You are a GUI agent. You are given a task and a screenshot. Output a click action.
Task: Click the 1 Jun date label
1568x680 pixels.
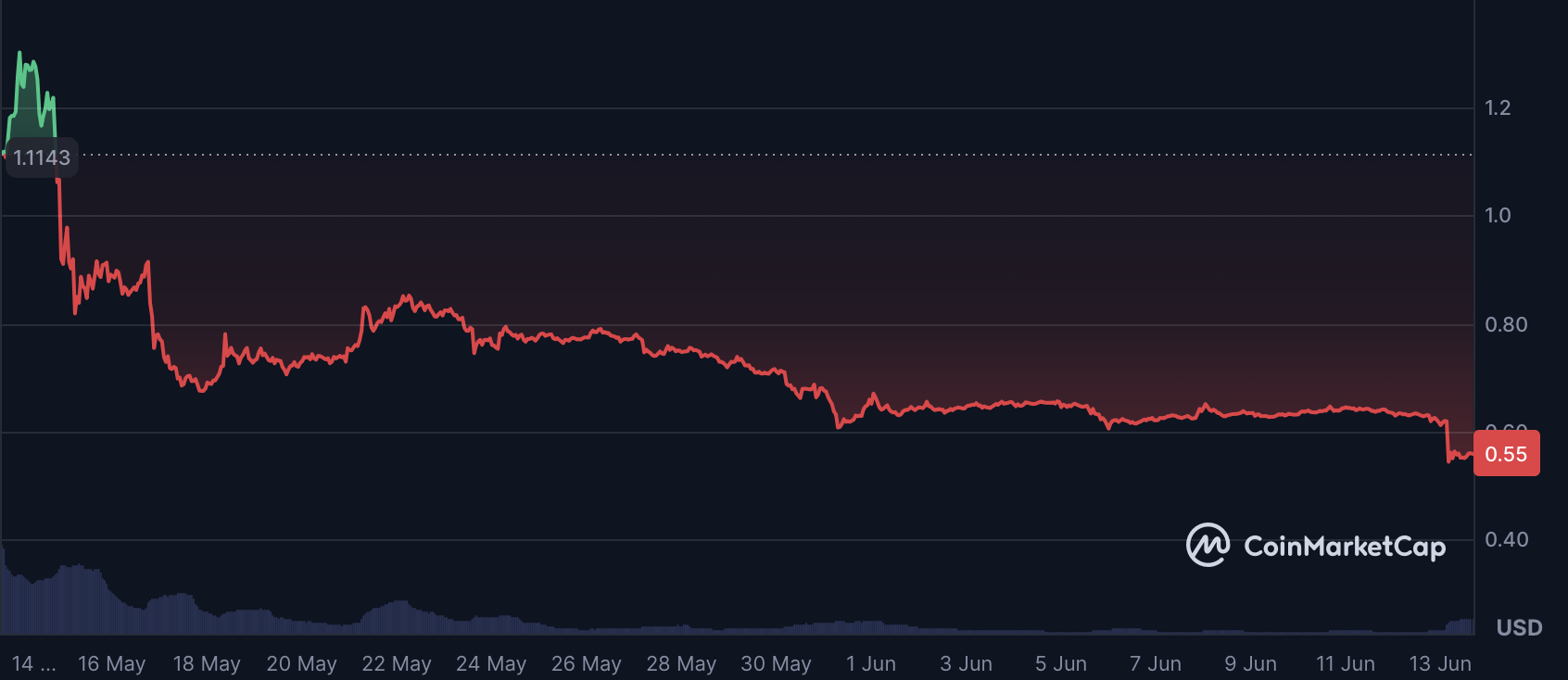coord(871,664)
